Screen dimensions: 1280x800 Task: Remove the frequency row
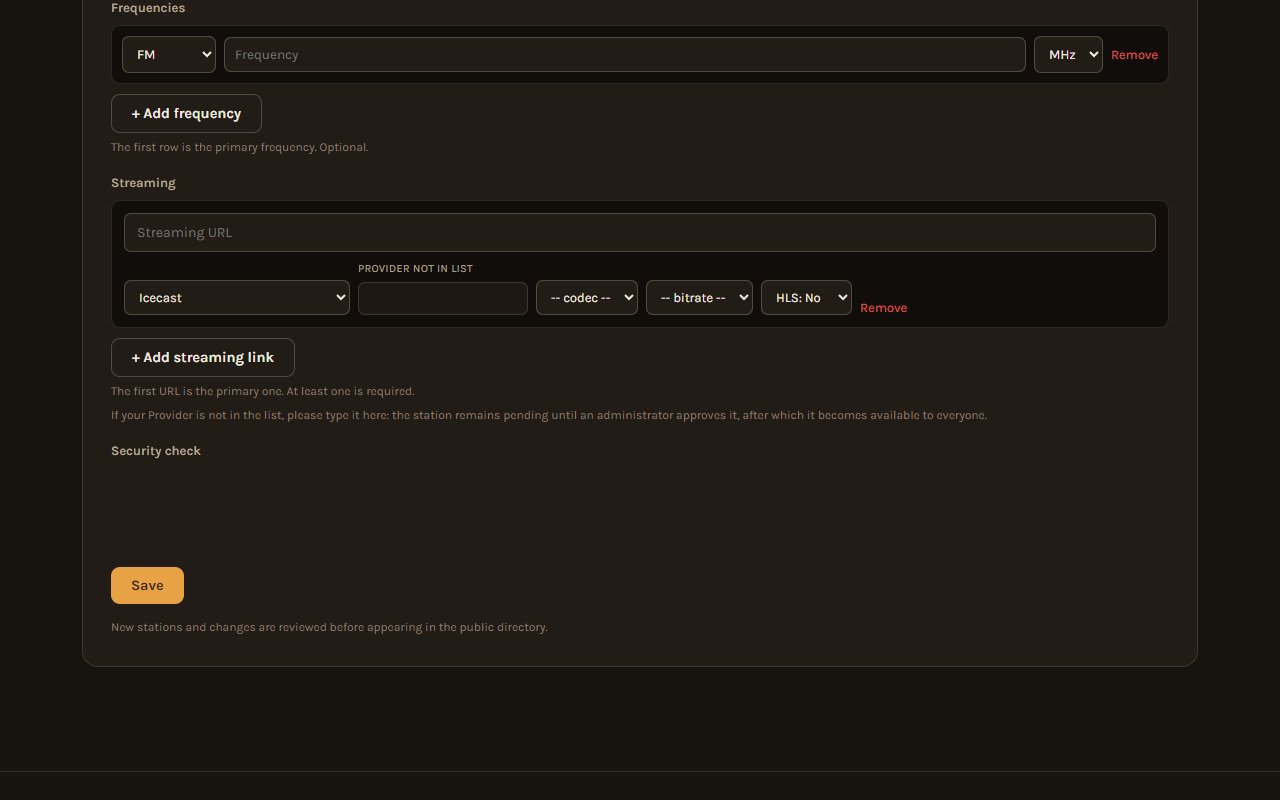(1134, 55)
